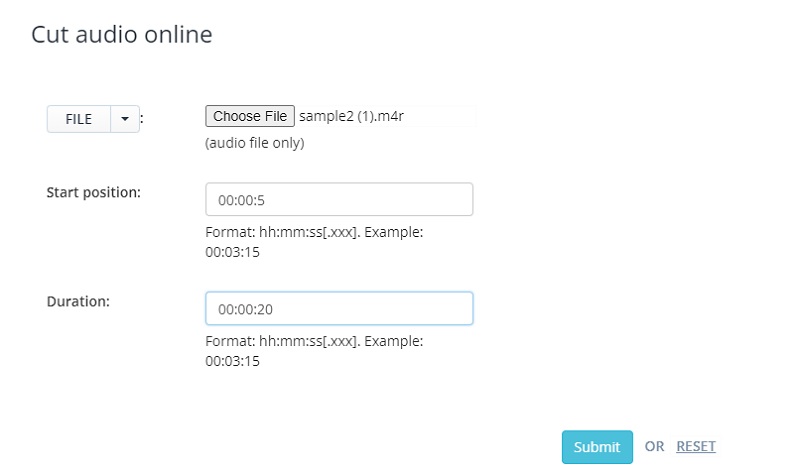800x475 pixels.
Task: Click the 00:03:15 example below Start position
Action: coord(232,252)
